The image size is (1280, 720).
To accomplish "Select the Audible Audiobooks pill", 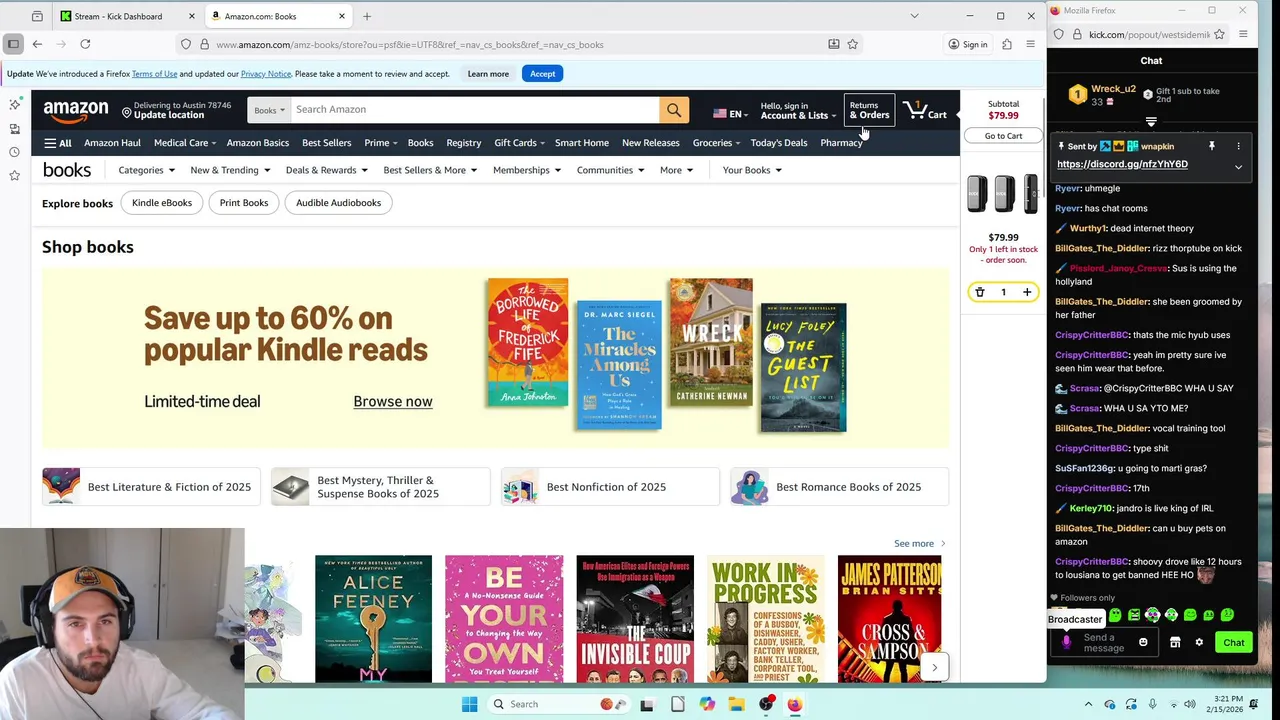I will point(338,203).
